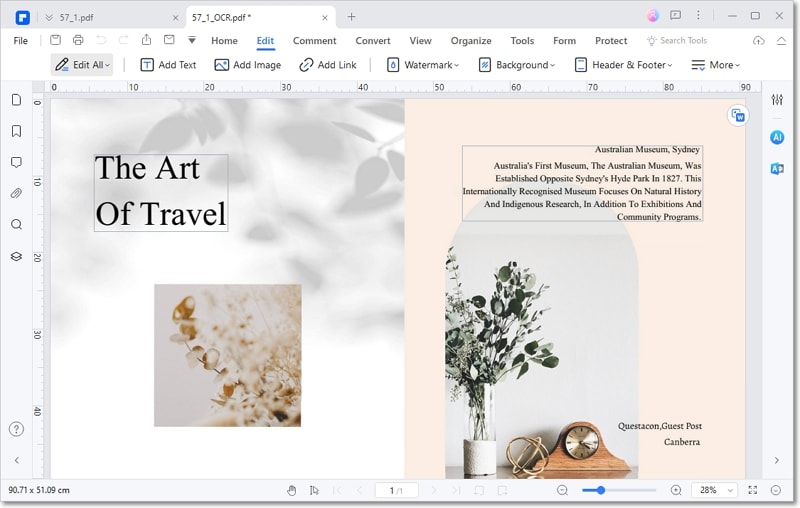Click the cloud upload icon
This screenshot has height=508, width=800.
point(759,40)
